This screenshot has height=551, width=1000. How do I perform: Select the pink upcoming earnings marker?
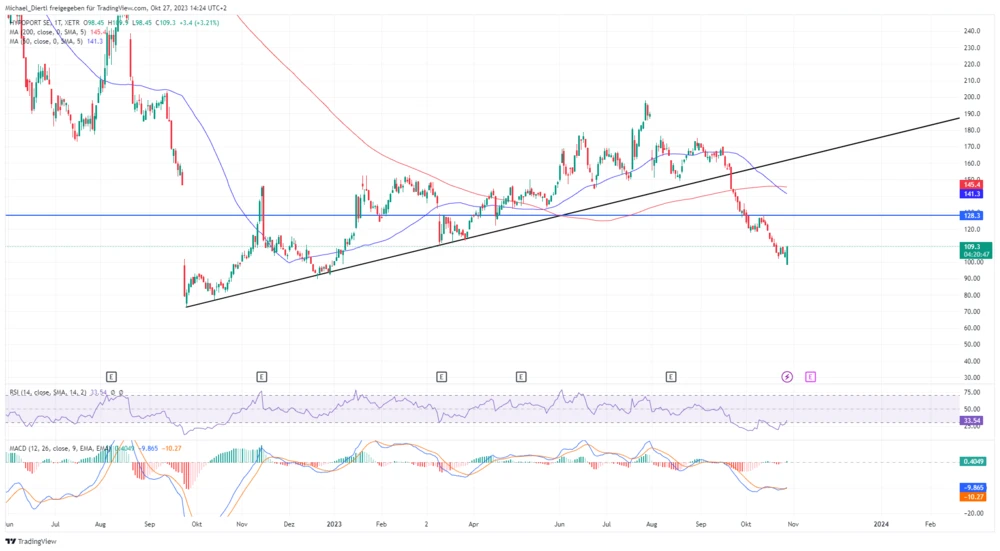[810, 376]
